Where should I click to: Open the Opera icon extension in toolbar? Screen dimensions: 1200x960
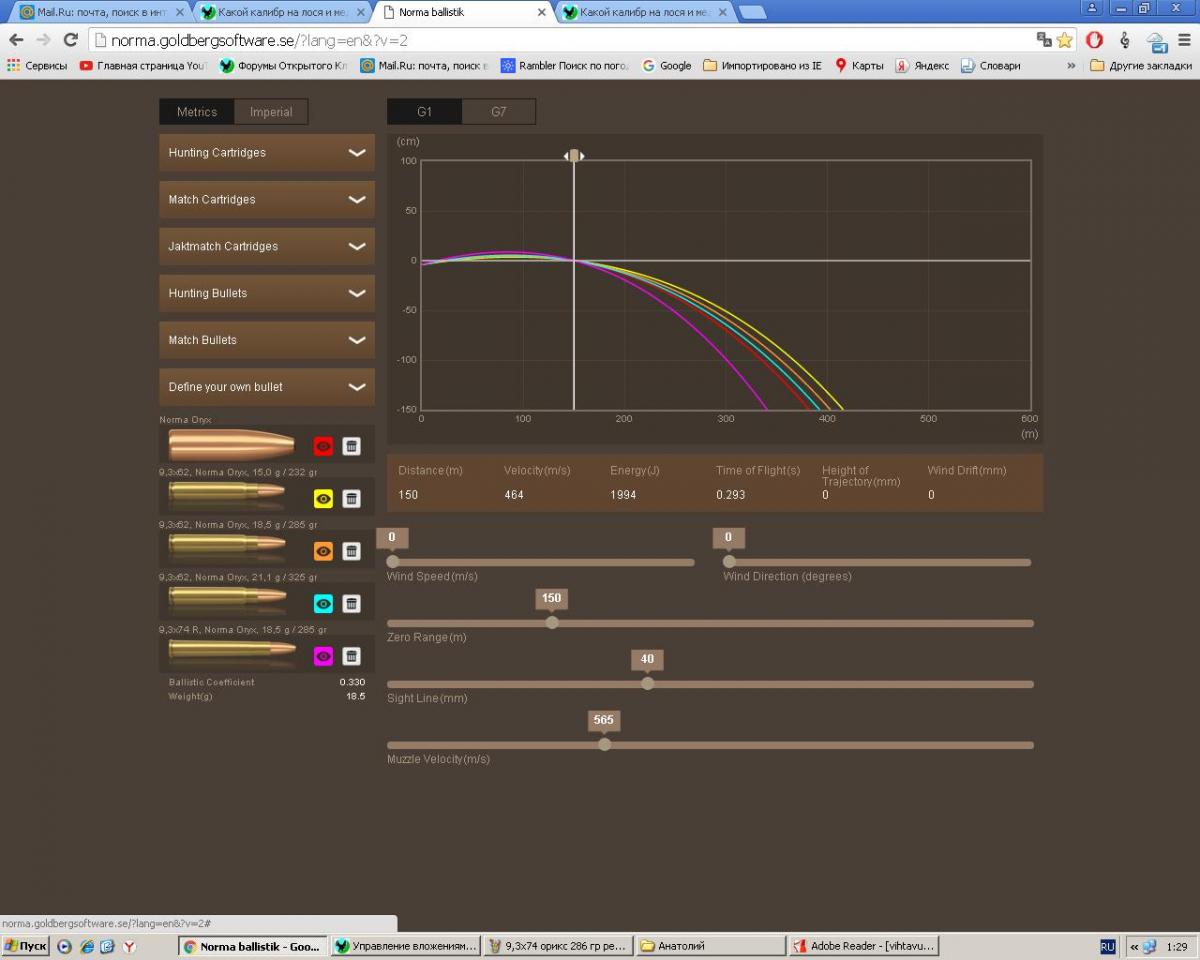click(1095, 40)
